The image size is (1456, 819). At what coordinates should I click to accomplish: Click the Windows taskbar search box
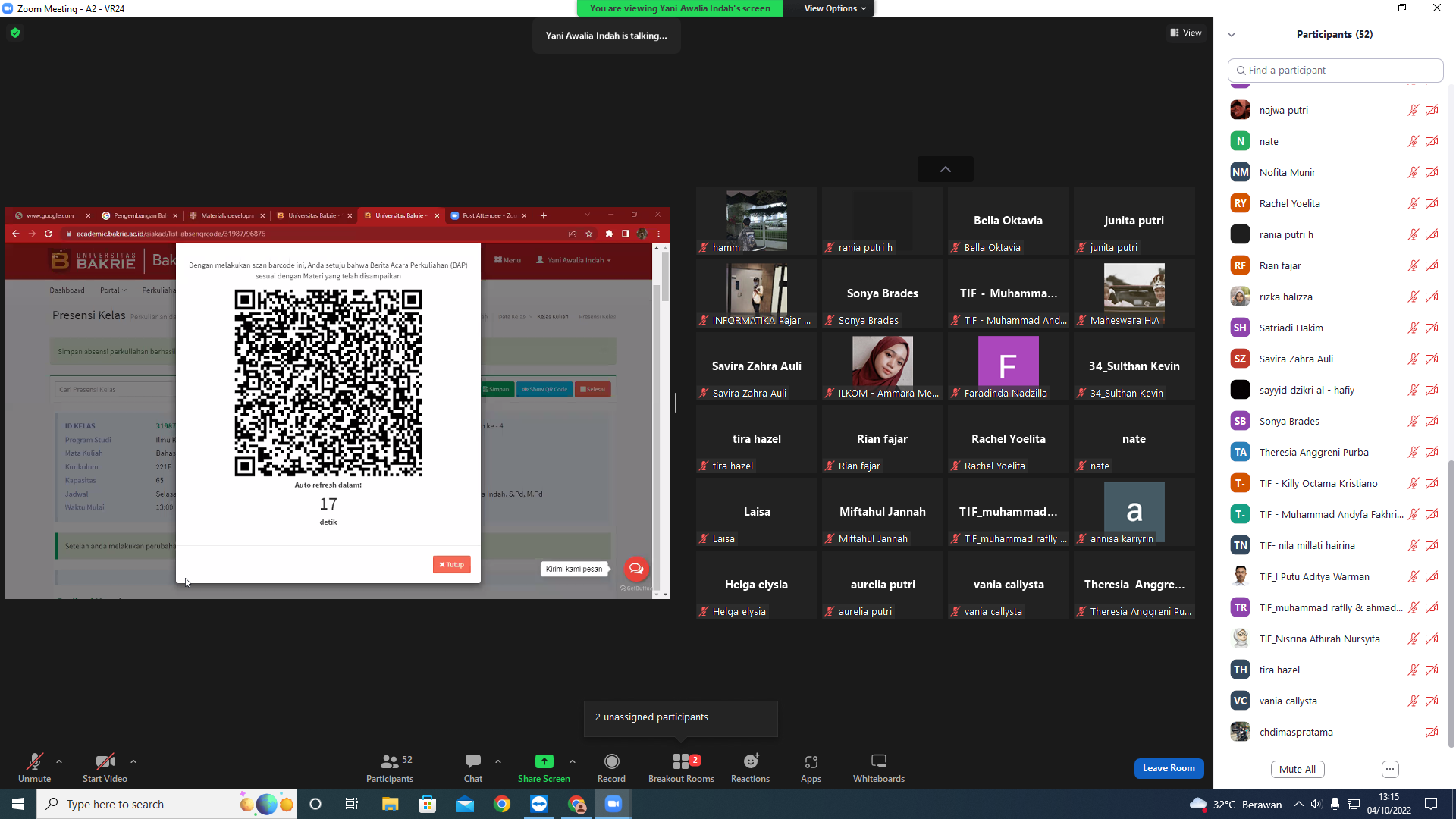click(167, 804)
